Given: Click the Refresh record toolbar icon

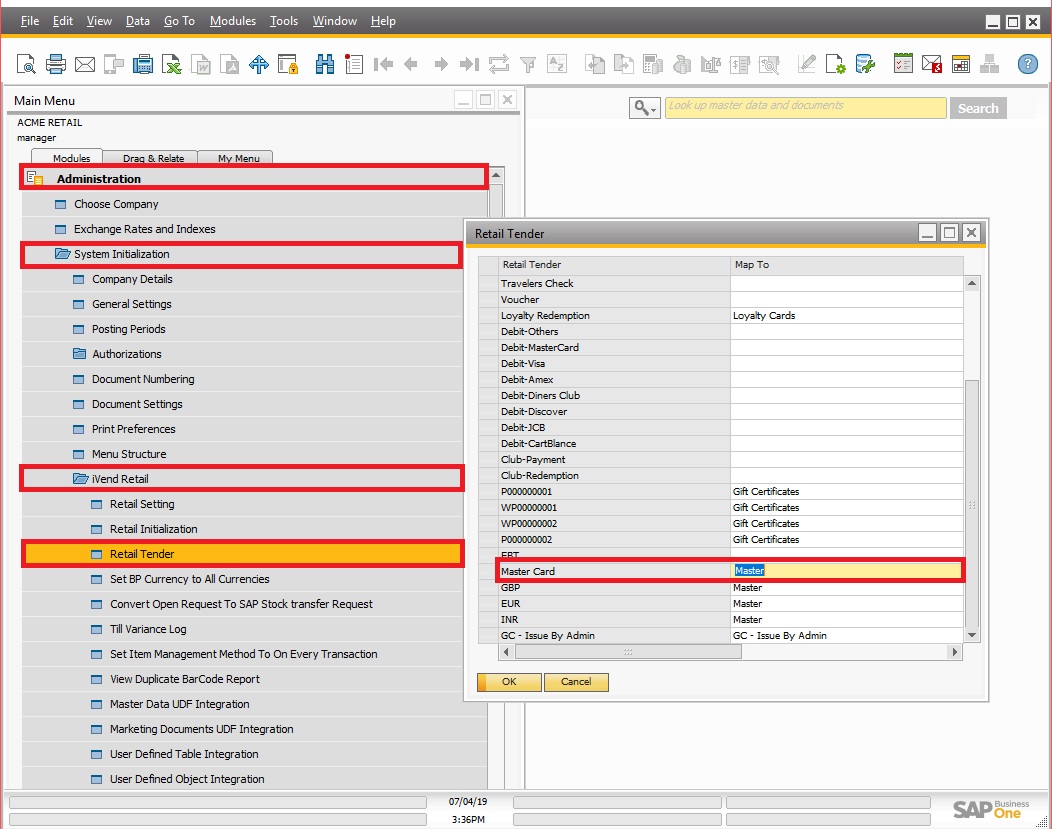Looking at the screenshot, I should click(498, 64).
